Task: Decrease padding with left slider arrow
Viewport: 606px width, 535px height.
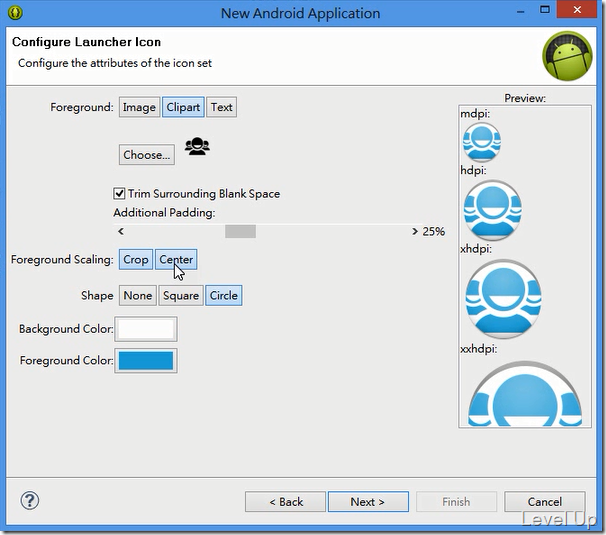Action: click(x=121, y=231)
